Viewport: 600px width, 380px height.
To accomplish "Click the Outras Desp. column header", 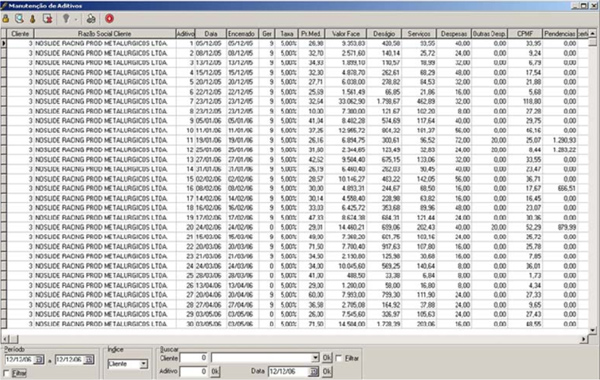I will coord(489,34).
